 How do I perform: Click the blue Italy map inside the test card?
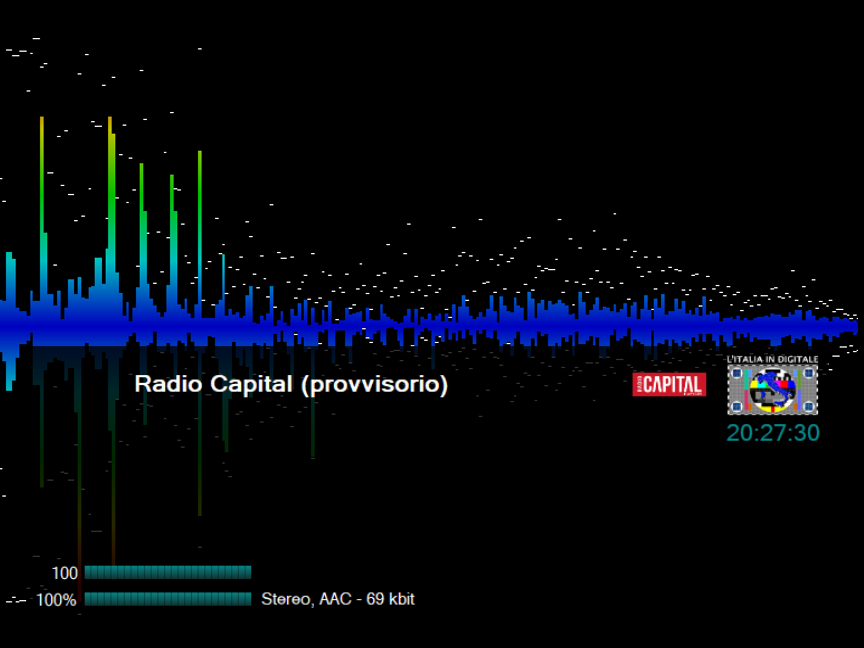[772, 386]
